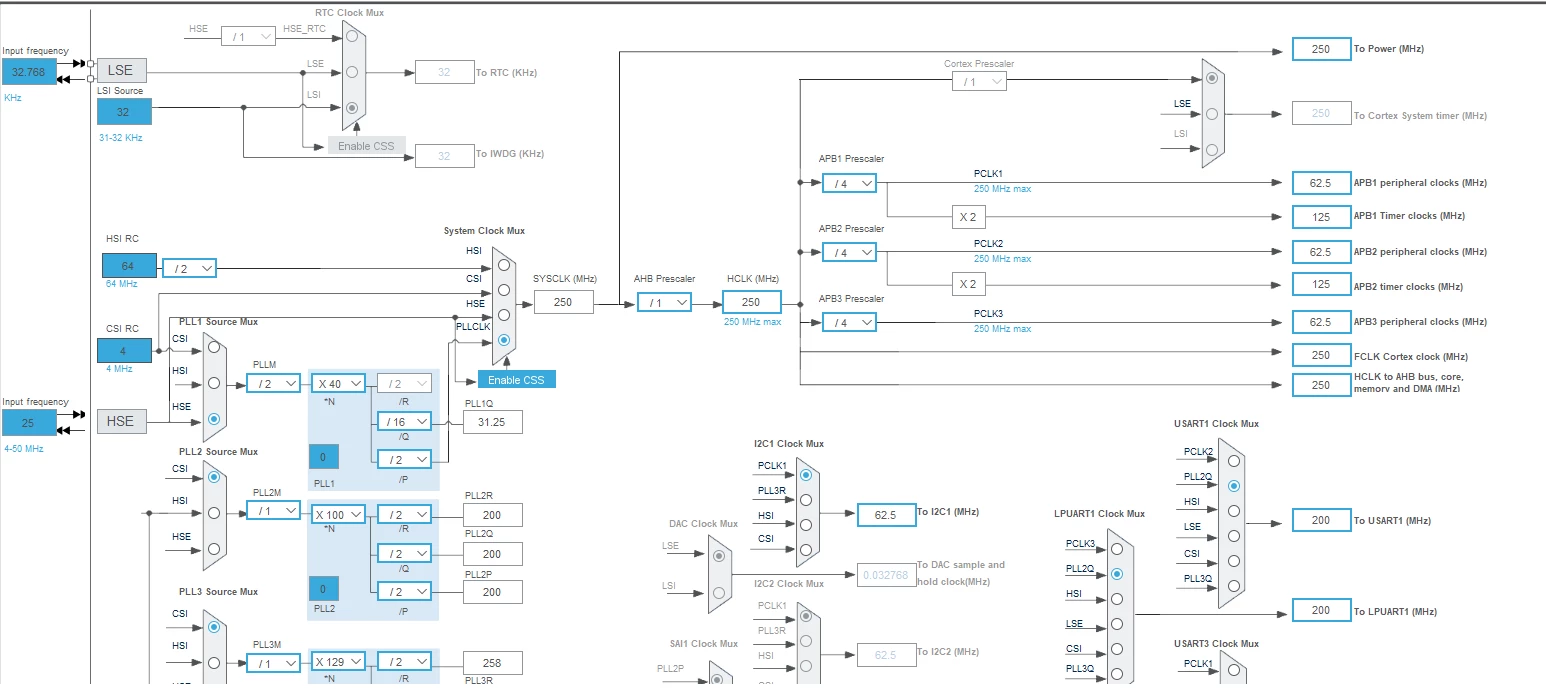
Task: Select HSE in PLL1 Source Mux
Action: [214, 418]
